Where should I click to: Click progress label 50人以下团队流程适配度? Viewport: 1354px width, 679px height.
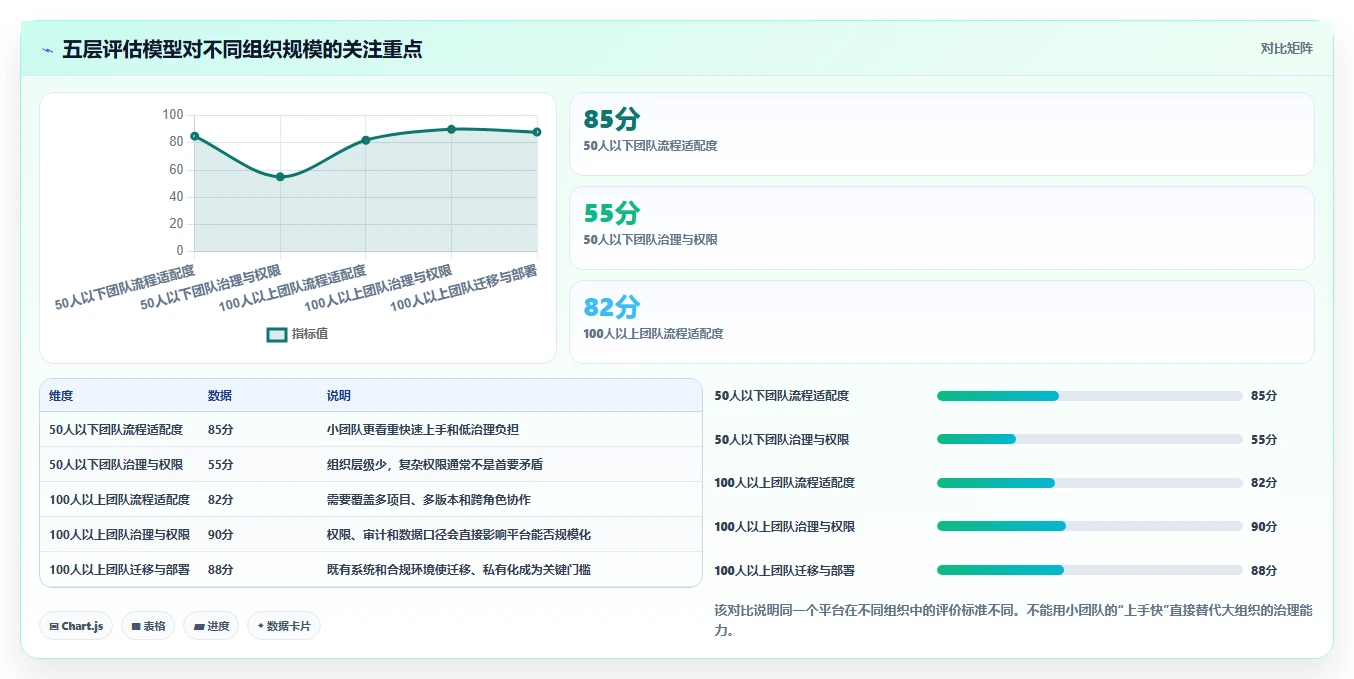[782, 396]
